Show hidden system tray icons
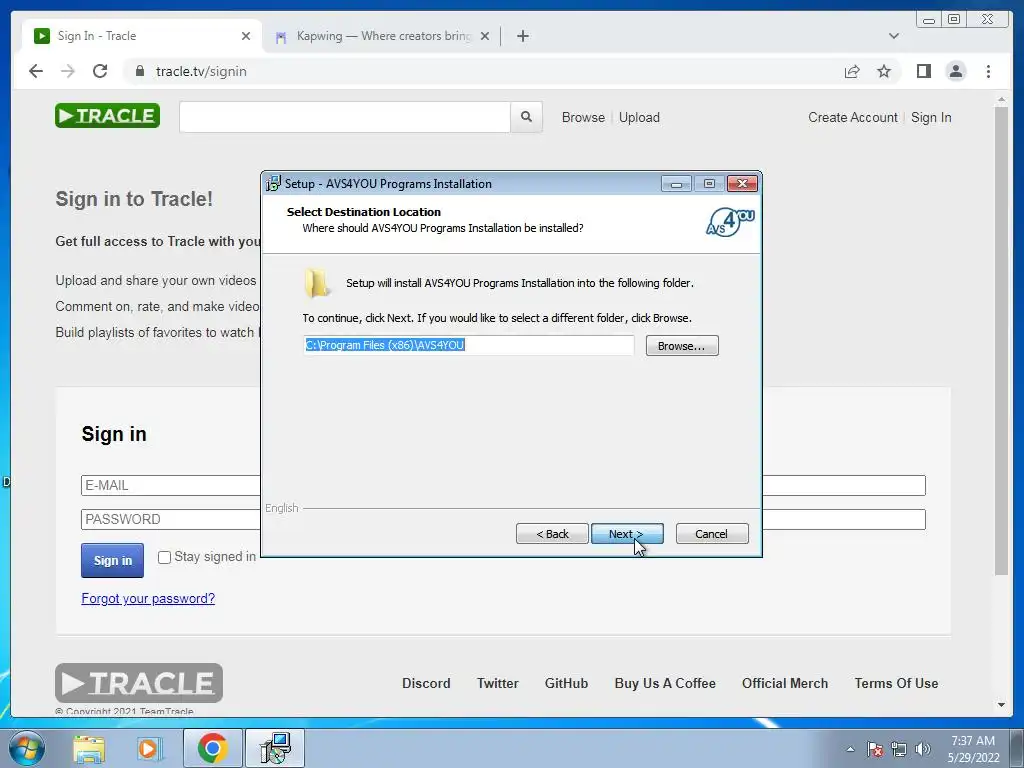Screen dimensions: 1024x768 pyautogui.click(x=850, y=749)
